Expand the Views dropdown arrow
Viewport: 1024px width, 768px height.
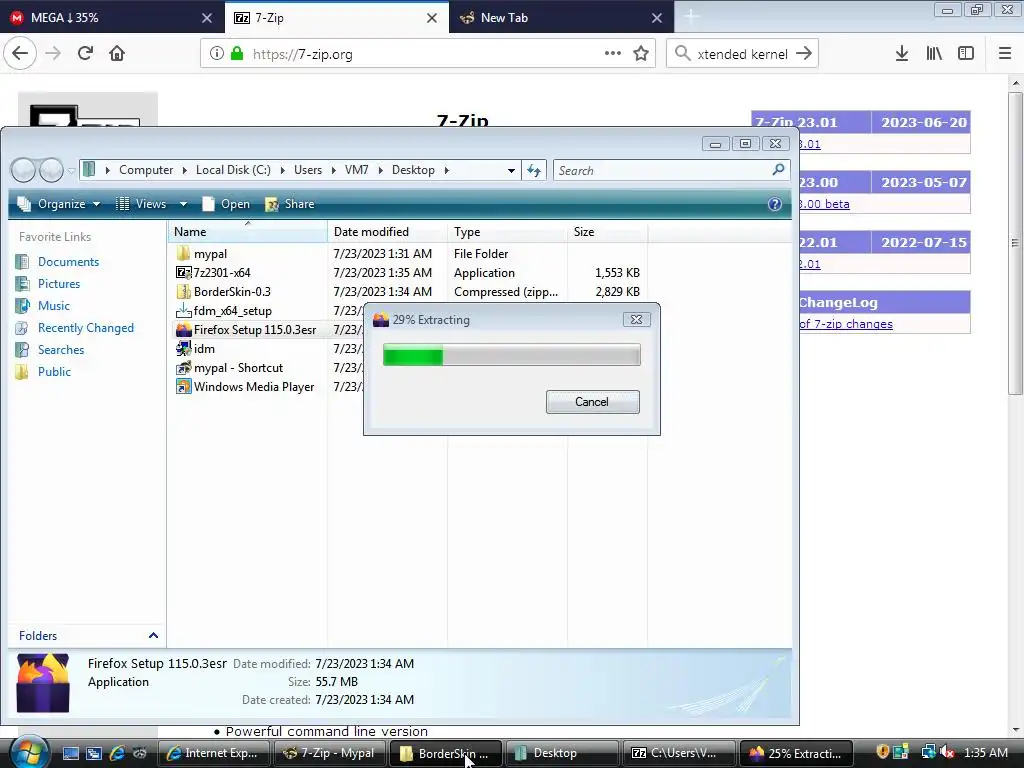[x=184, y=204]
